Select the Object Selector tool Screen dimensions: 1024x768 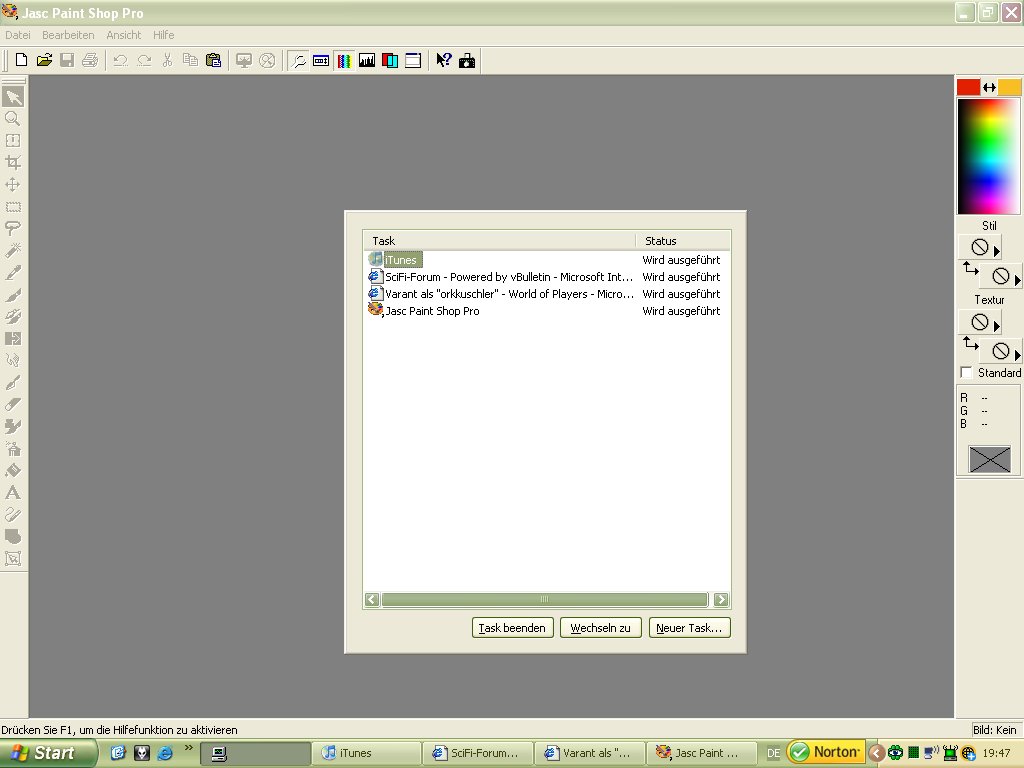click(13, 559)
